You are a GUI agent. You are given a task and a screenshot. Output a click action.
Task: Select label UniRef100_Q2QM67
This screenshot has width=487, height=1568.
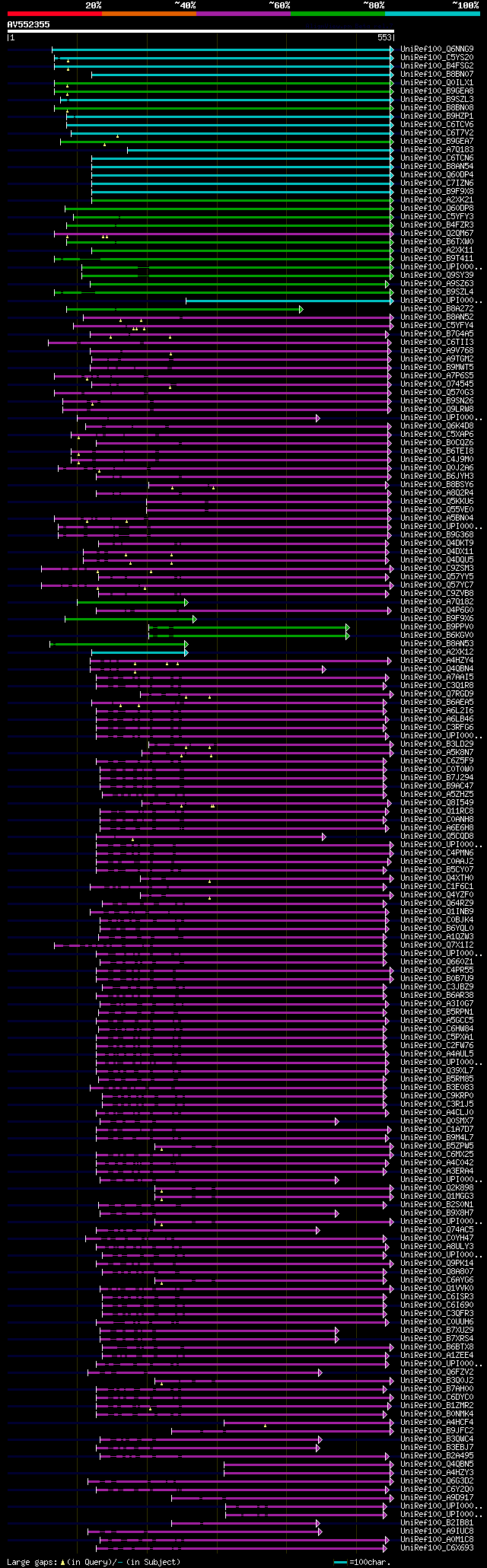(437, 234)
